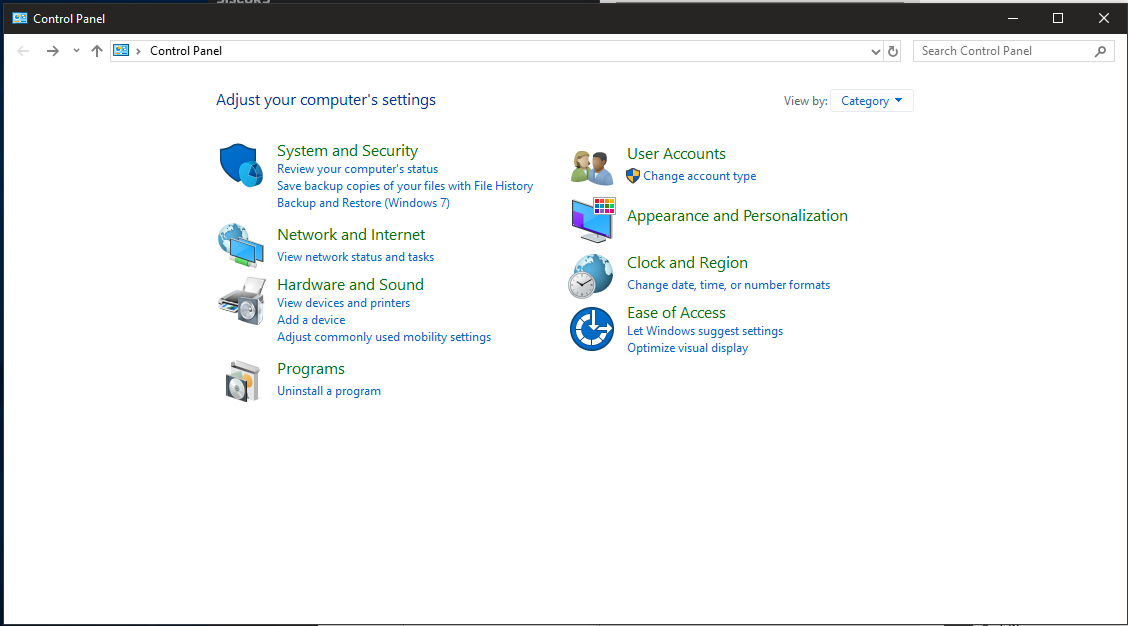Image resolution: width=1128 pixels, height=626 pixels.
Task: Select Uninstall a program
Action: 329,391
